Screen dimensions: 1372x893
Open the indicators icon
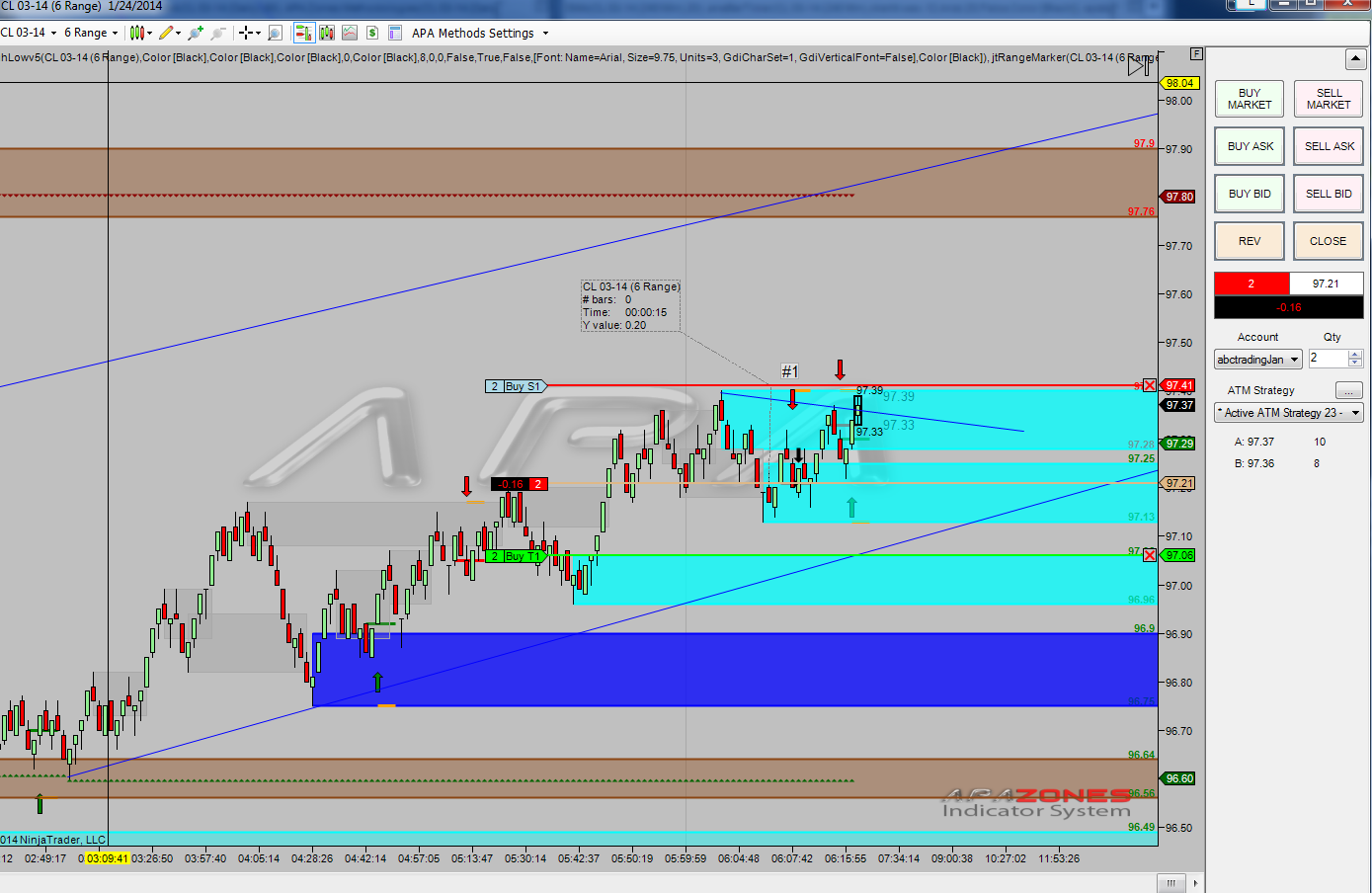pyautogui.click(x=350, y=33)
